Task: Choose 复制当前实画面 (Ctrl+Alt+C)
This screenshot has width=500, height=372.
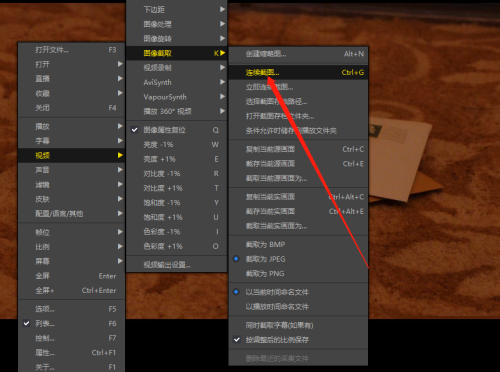Action: point(299,197)
